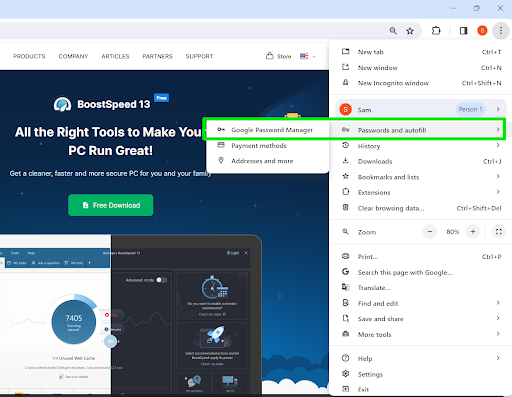Open a New Incognito window

coord(421,83)
